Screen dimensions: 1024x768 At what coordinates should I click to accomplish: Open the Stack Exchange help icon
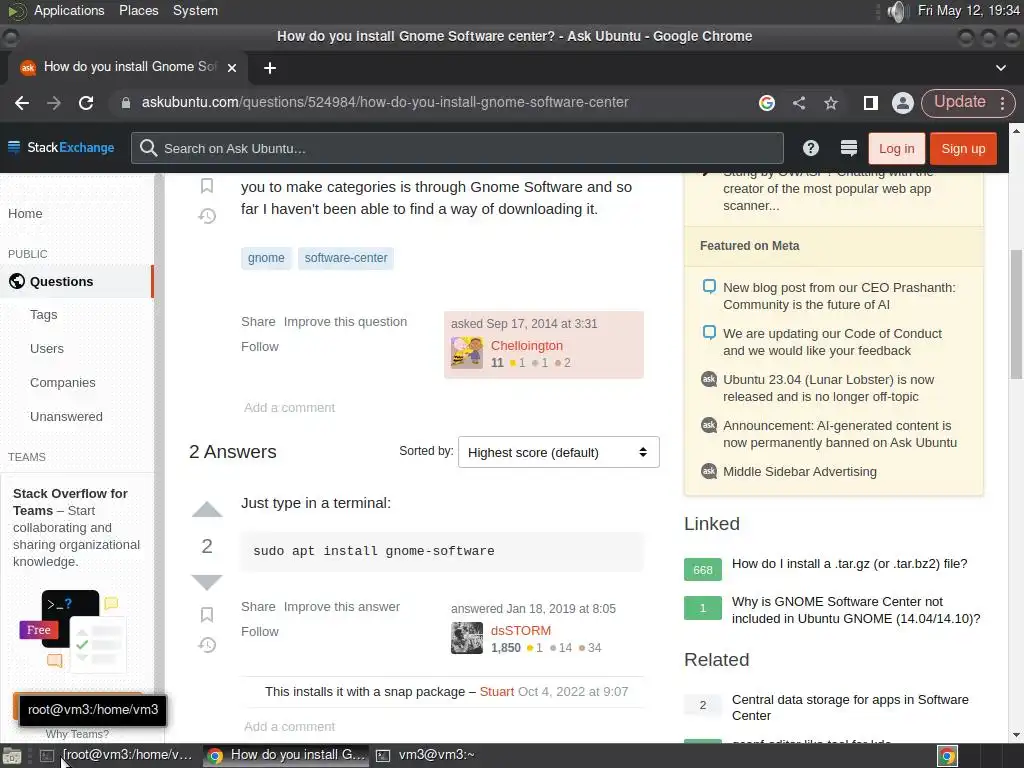(x=810, y=148)
